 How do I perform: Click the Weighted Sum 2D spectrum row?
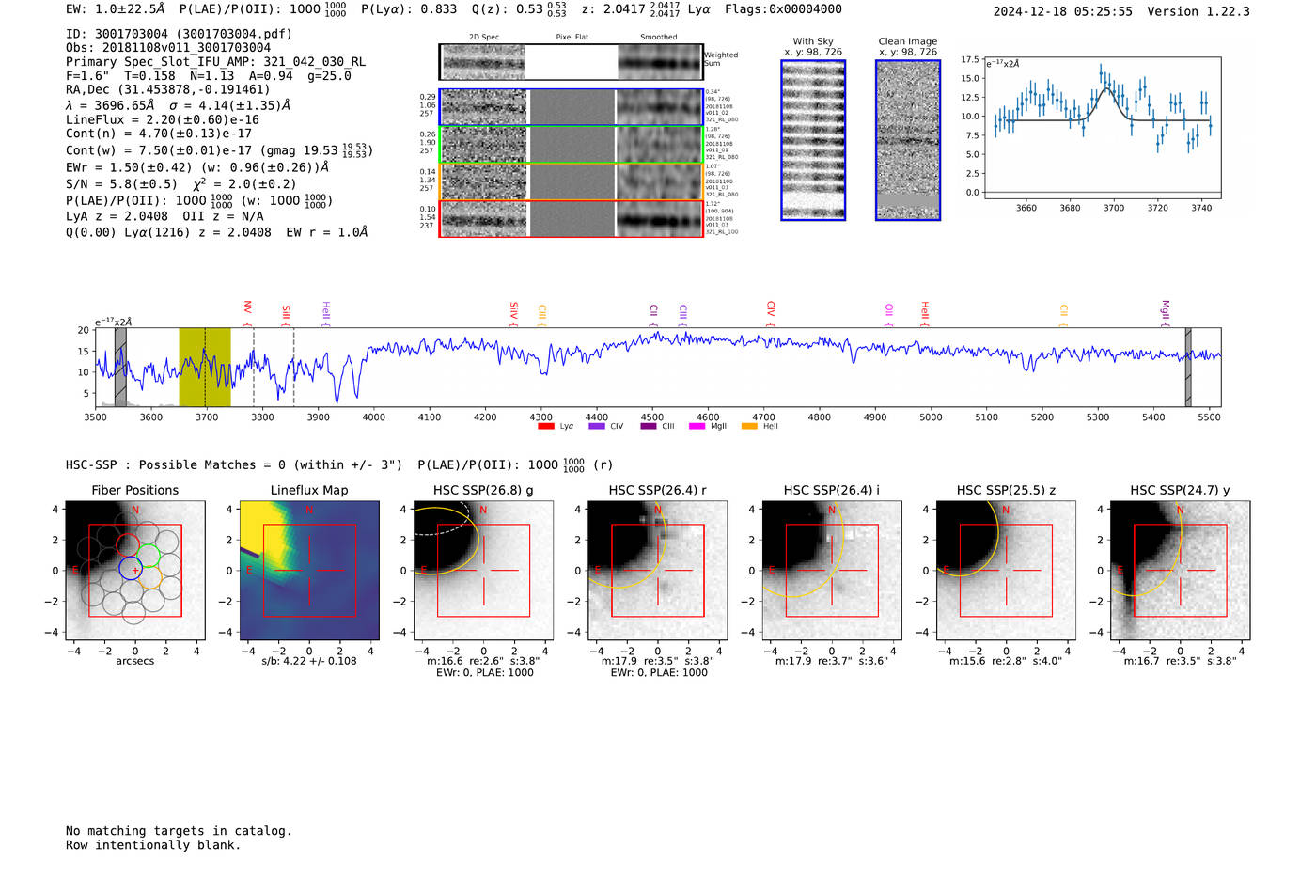572,62
